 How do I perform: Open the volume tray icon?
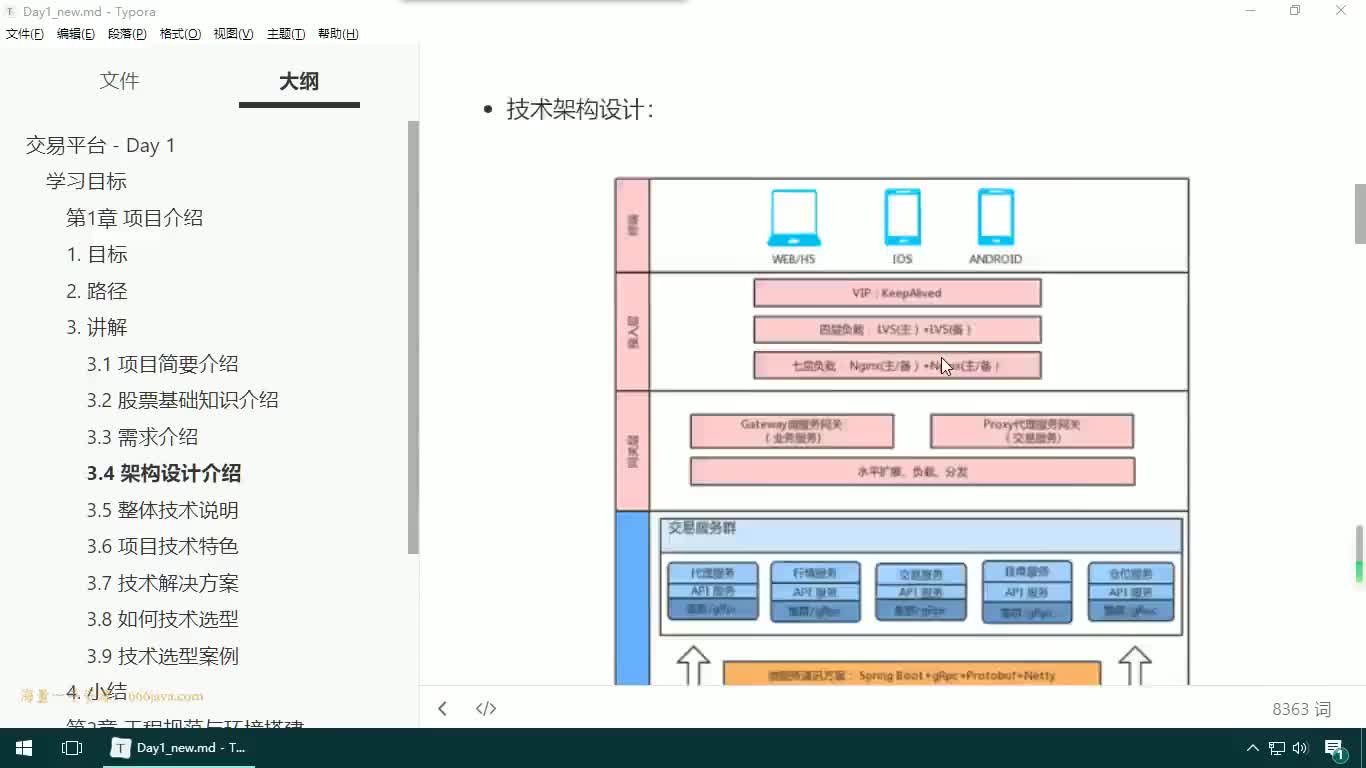(x=1300, y=748)
